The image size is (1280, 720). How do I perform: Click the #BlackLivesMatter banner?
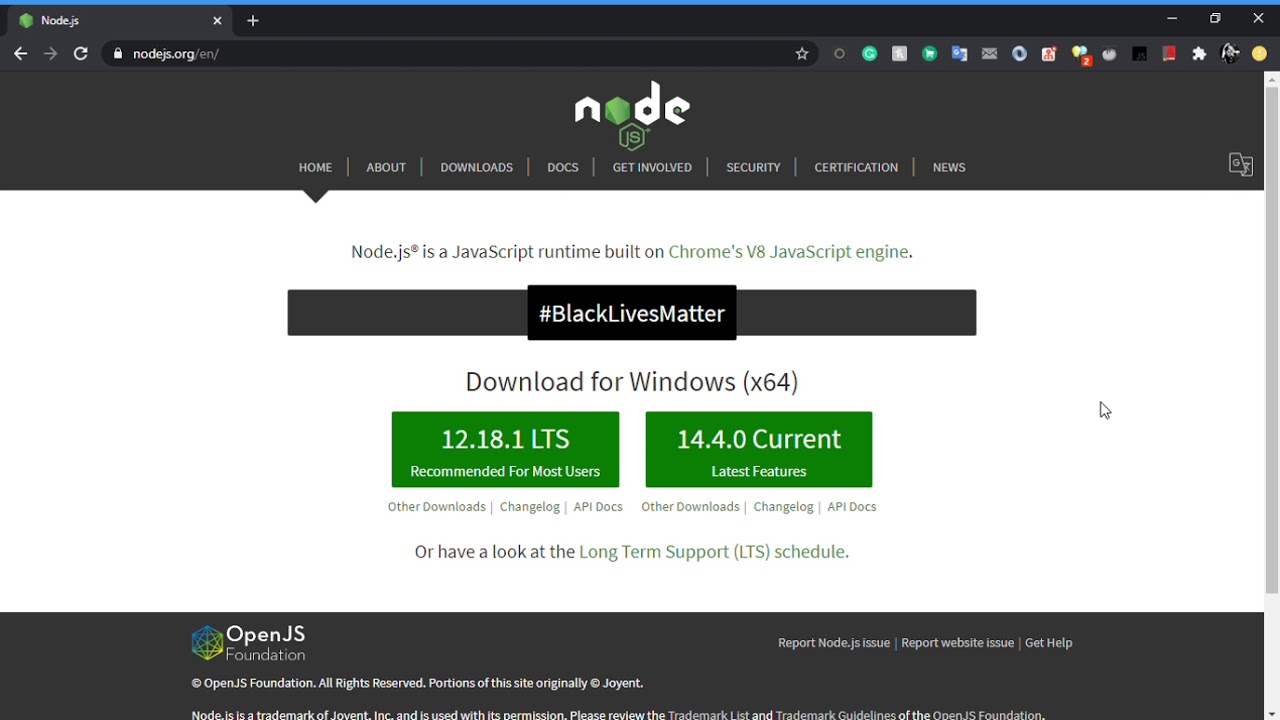click(632, 313)
